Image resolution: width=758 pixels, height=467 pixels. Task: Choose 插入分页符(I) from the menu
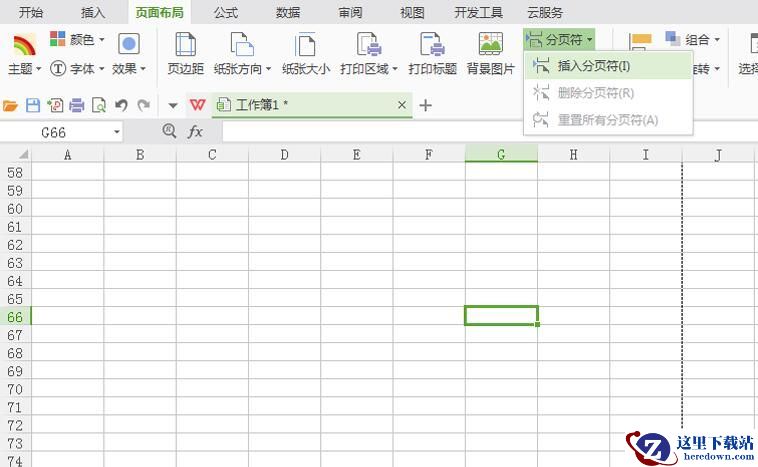click(608, 65)
